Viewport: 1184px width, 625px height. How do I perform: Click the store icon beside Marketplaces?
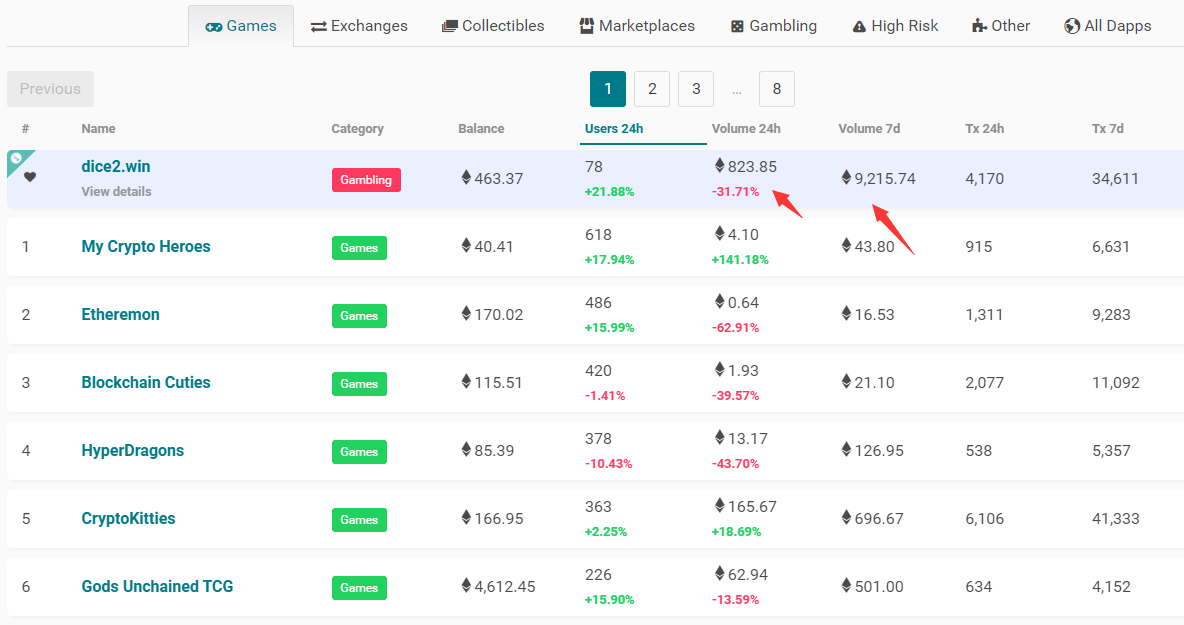click(587, 27)
